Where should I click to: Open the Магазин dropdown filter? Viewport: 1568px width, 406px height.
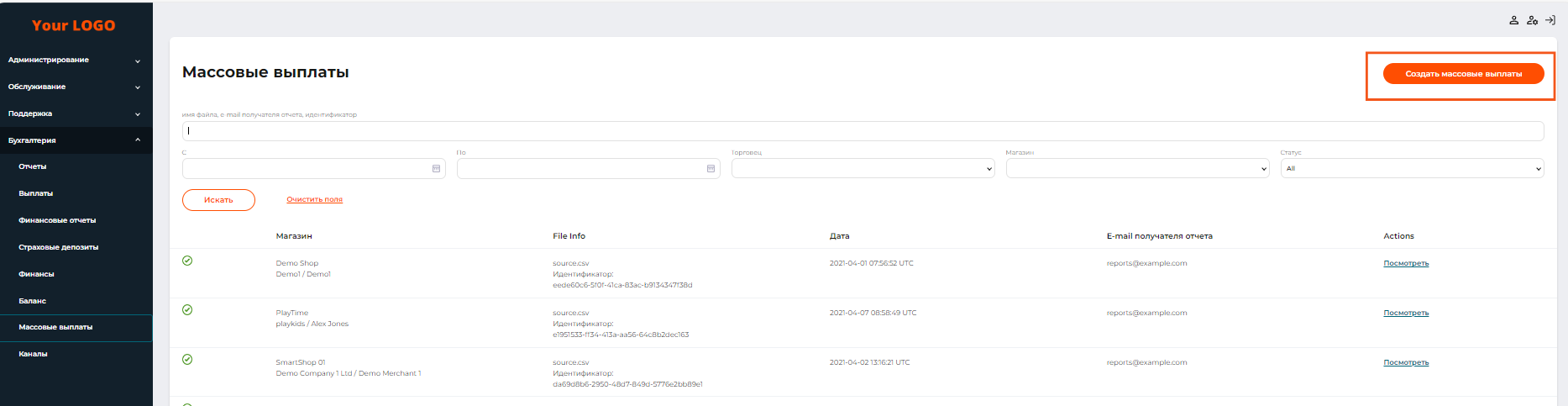pos(1137,169)
